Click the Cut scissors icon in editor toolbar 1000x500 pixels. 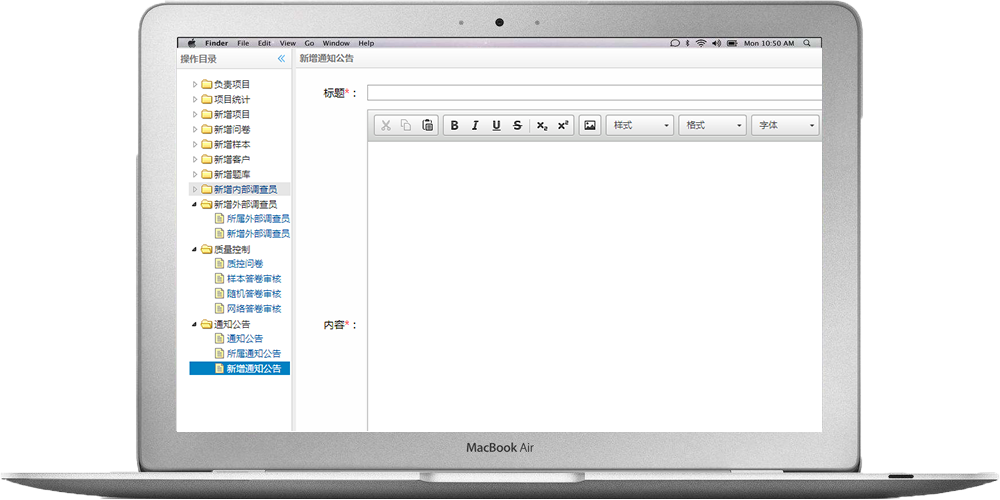[x=385, y=126]
